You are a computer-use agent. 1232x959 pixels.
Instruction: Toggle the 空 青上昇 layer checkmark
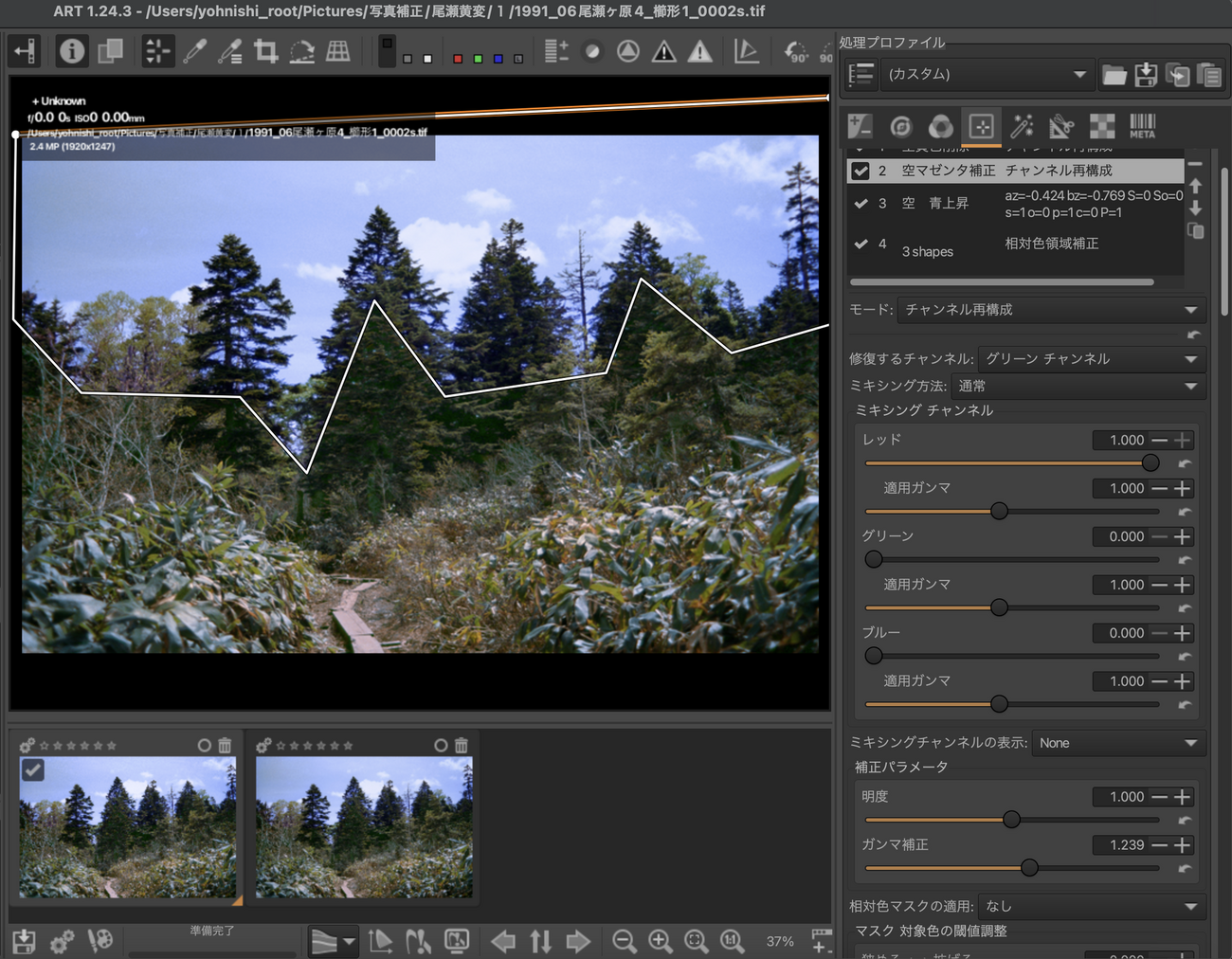[x=861, y=204]
